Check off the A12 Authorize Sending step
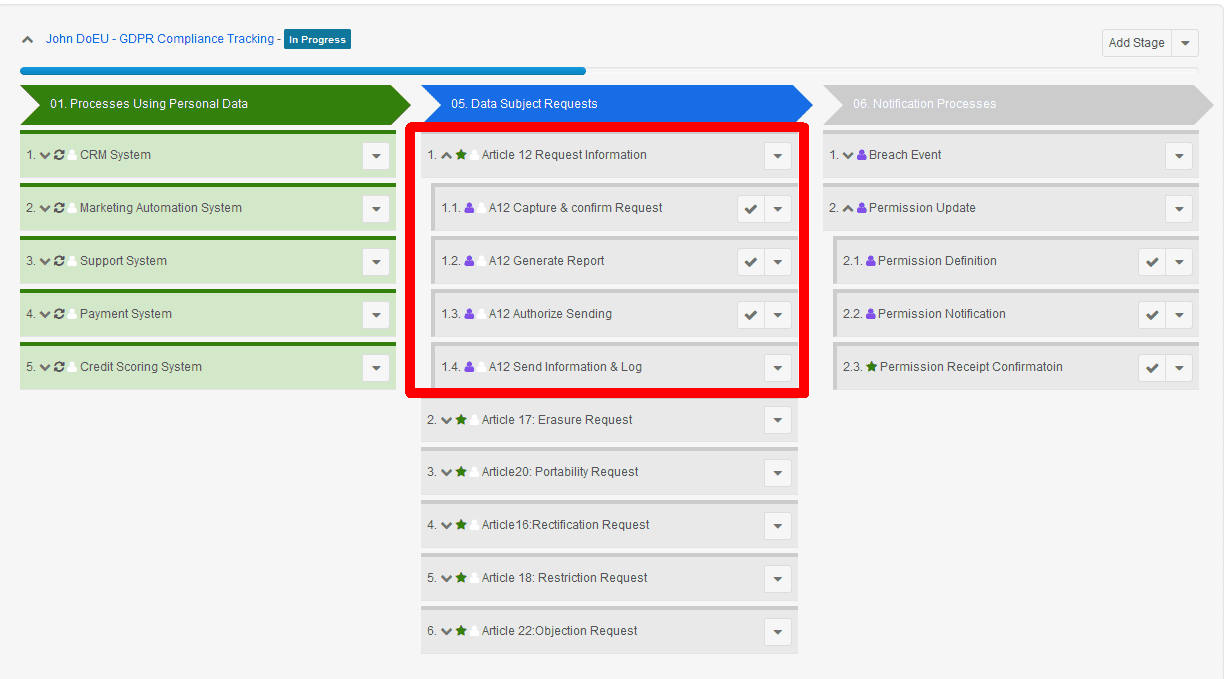The height and width of the screenshot is (679, 1225). (750, 315)
